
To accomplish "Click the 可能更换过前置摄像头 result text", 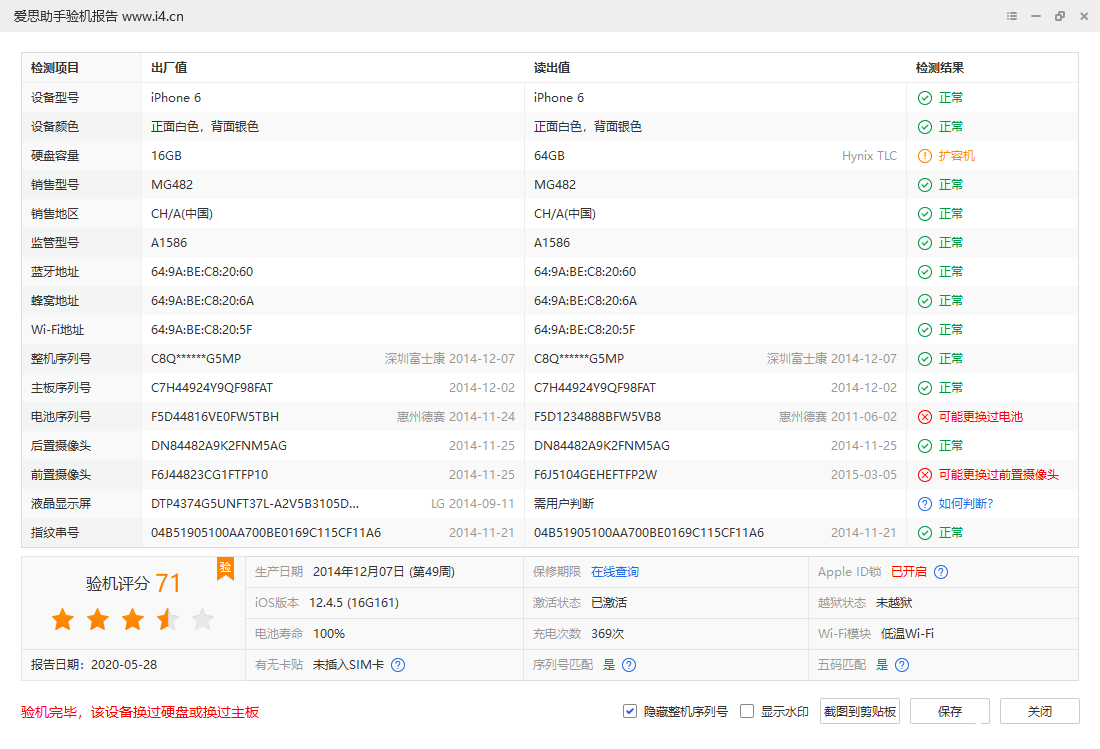I will (998, 475).
